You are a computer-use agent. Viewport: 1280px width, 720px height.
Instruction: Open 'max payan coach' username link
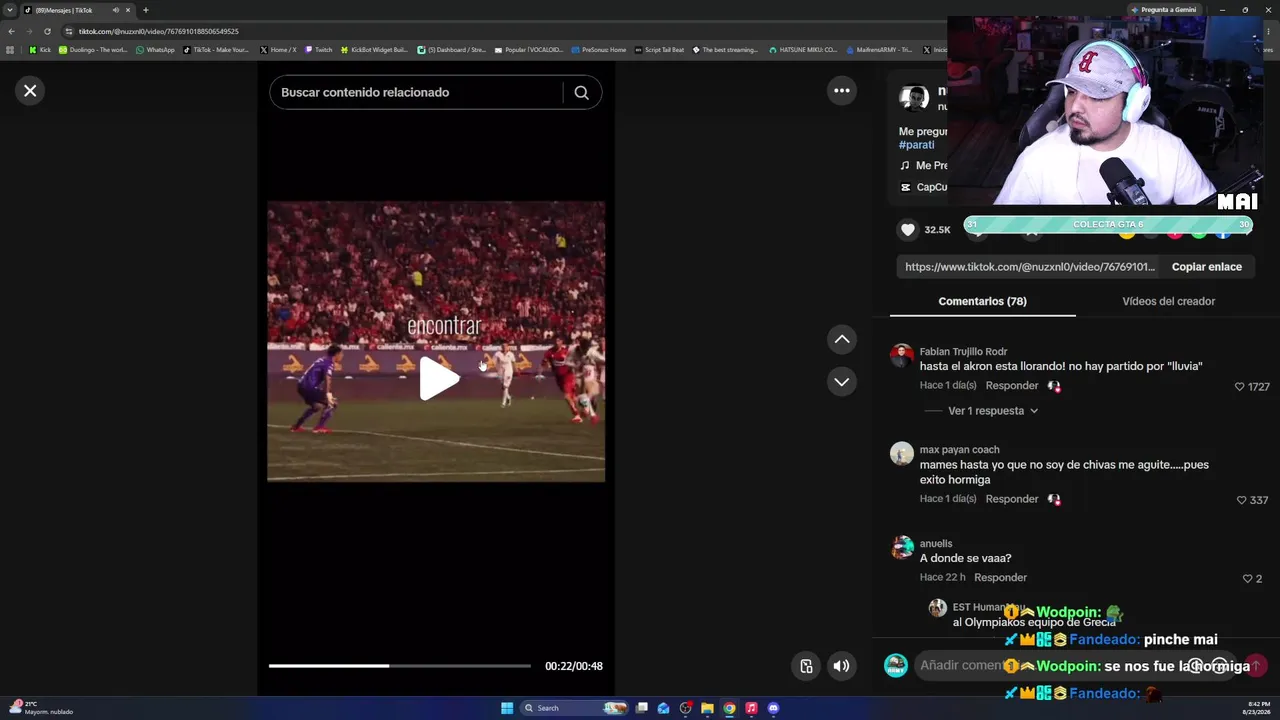(x=959, y=450)
